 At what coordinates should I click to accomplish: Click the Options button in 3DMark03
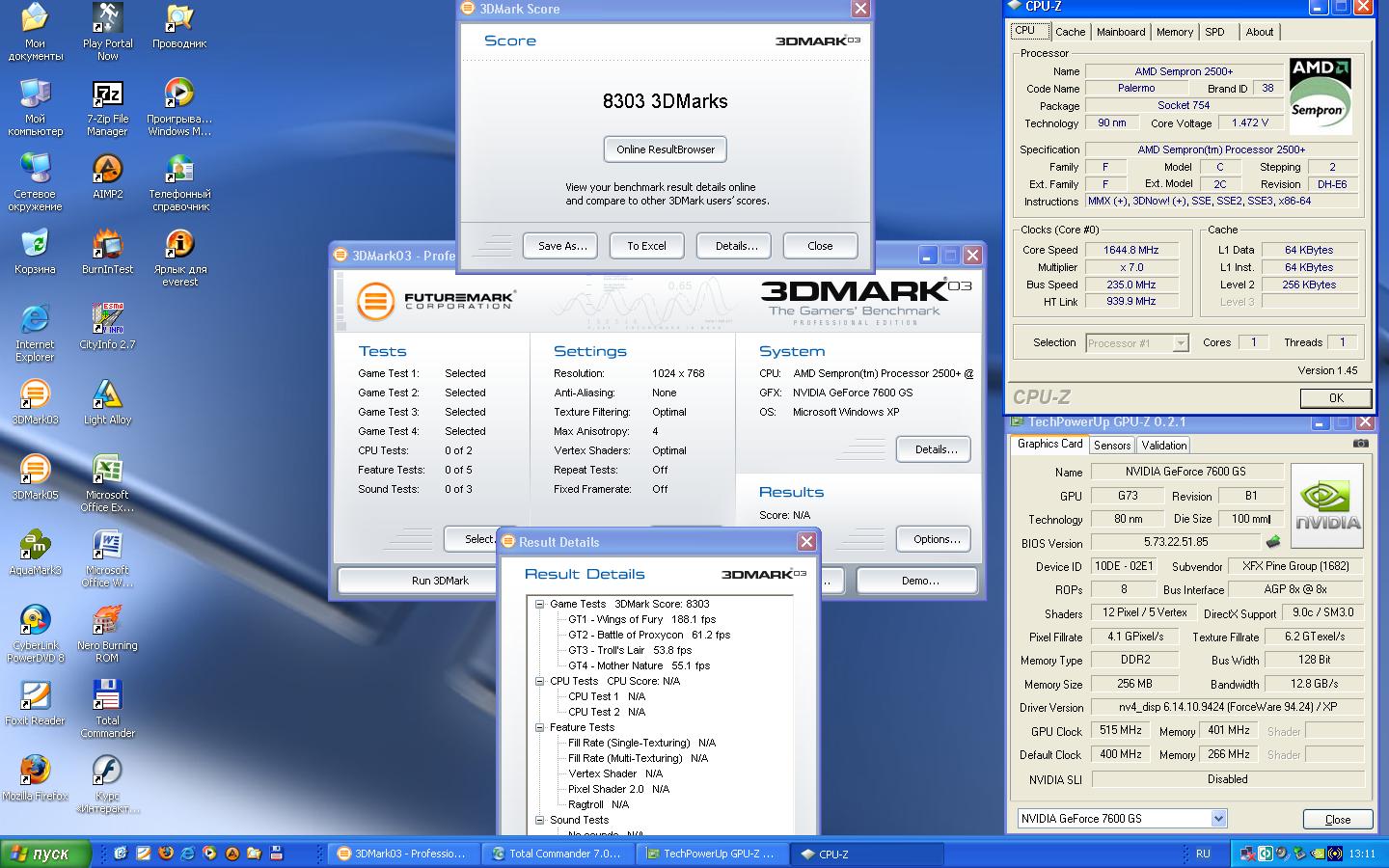tap(936, 539)
